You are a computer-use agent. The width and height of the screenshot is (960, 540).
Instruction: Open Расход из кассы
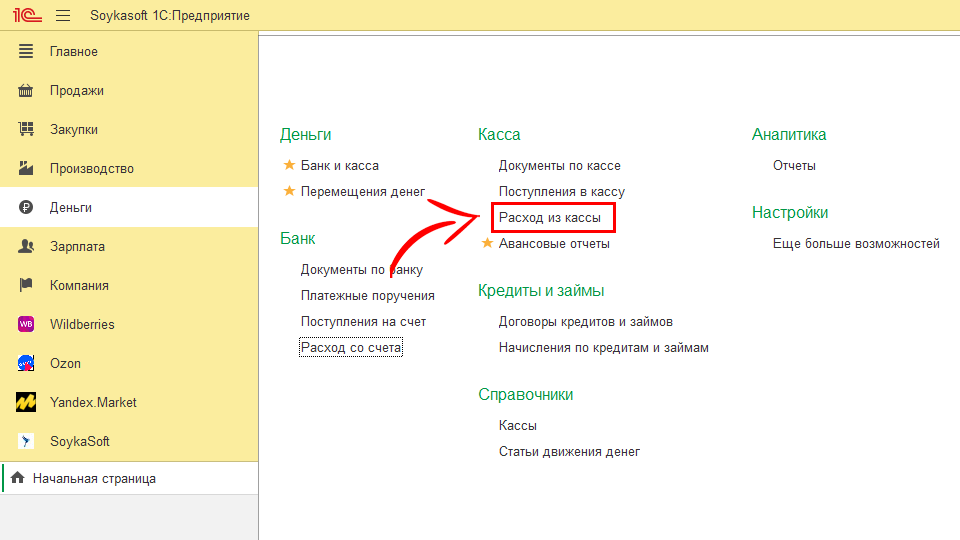550,217
